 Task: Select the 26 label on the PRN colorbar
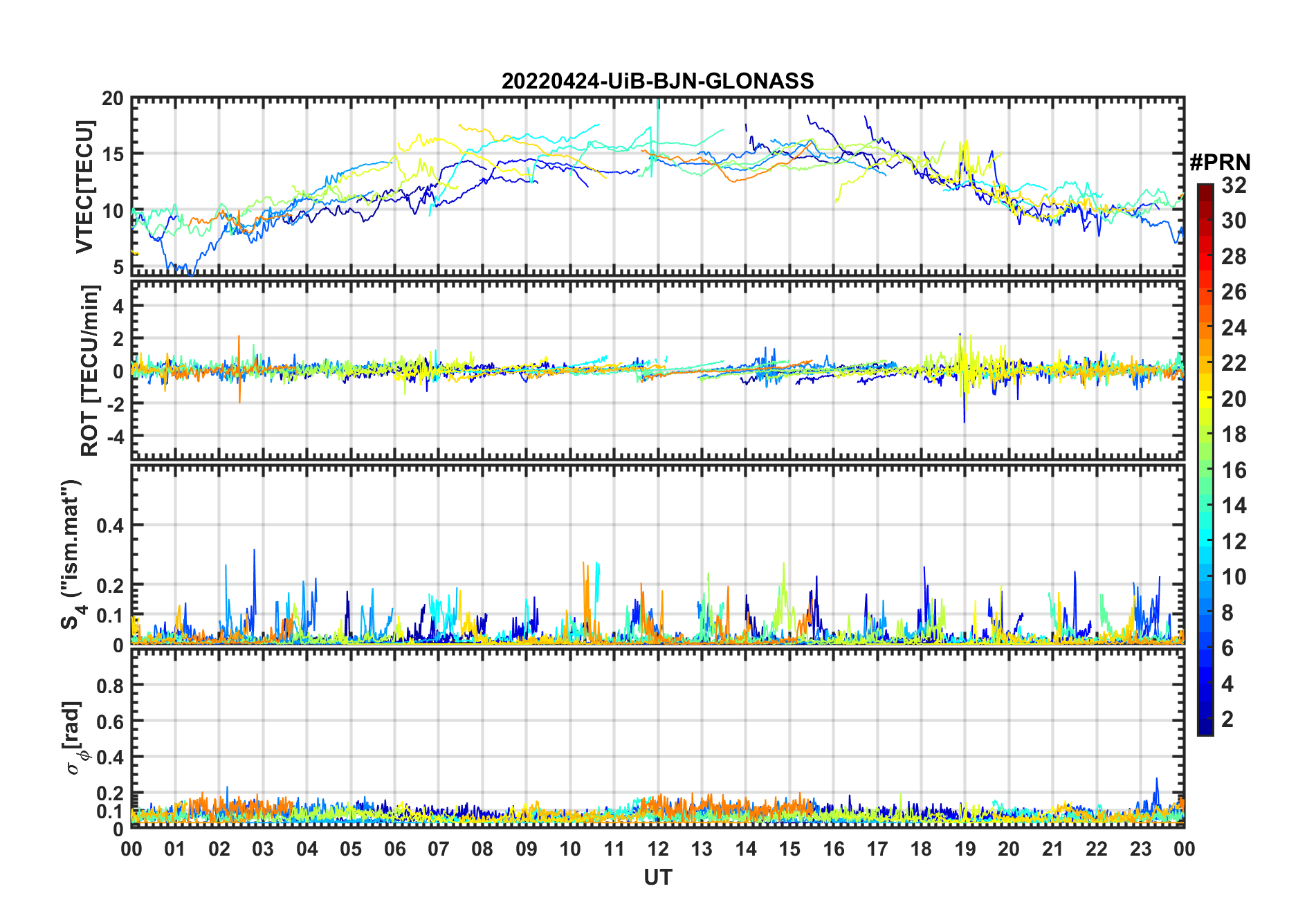click(x=1234, y=292)
